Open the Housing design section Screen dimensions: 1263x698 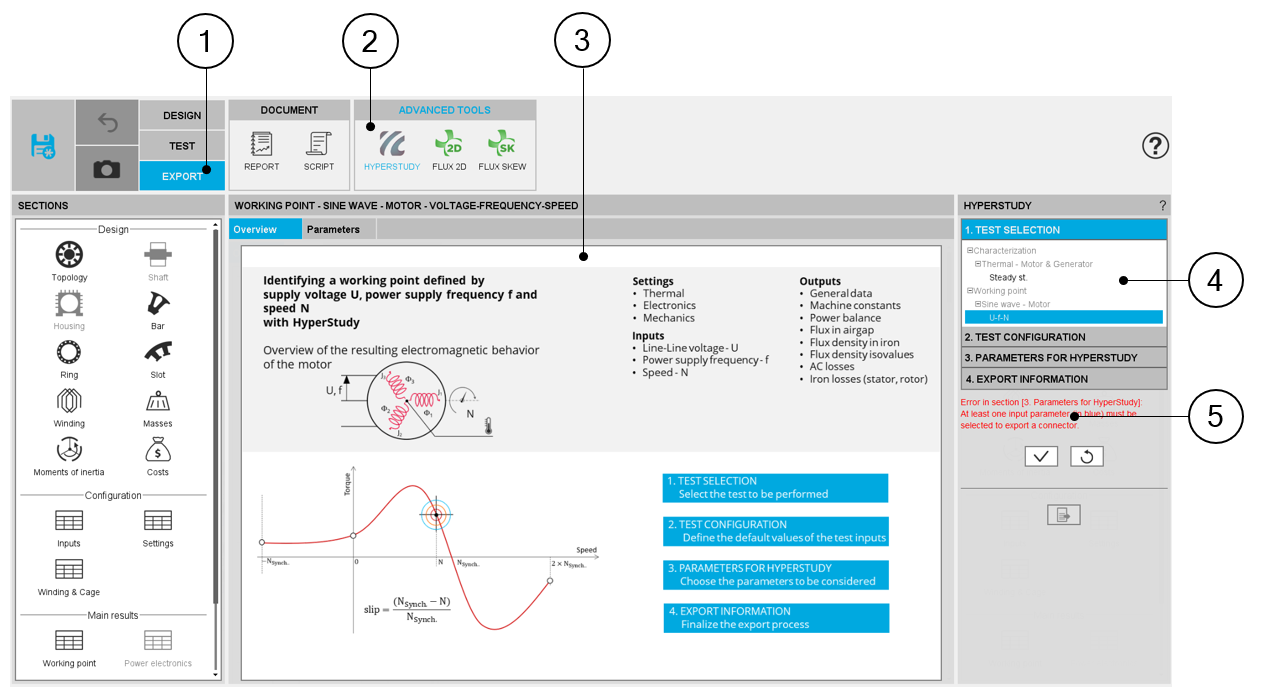click(69, 311)
